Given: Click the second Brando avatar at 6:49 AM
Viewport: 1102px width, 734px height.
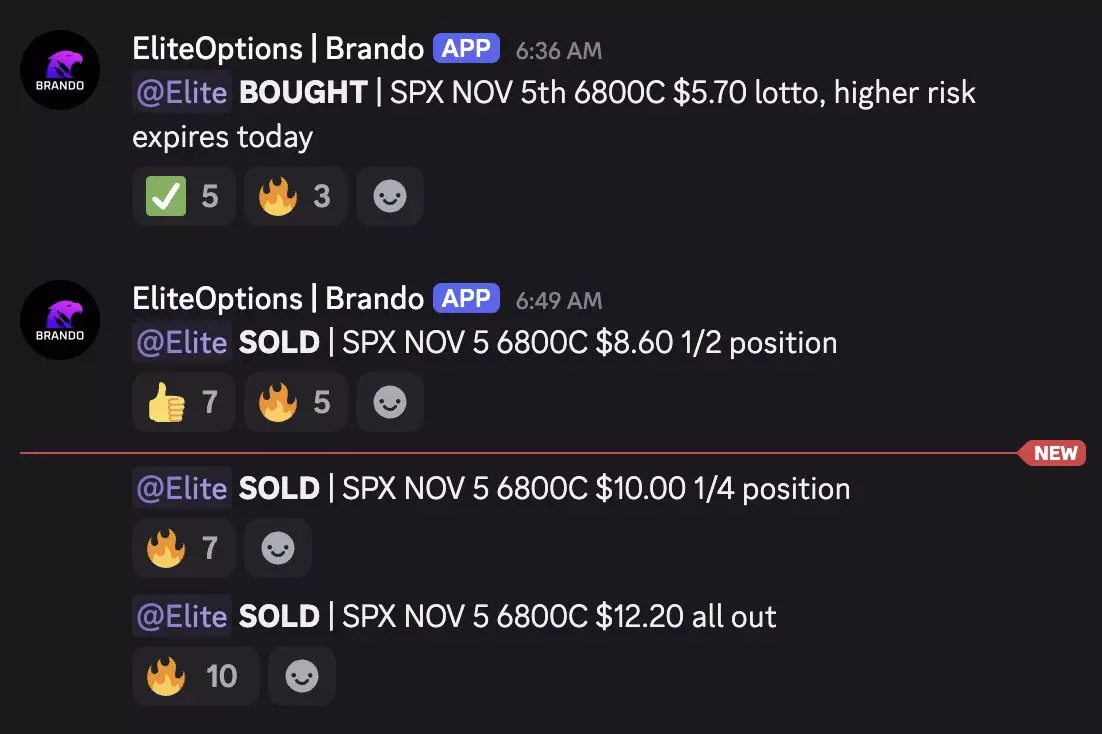Looking at the screenshot, I should 60,320.
